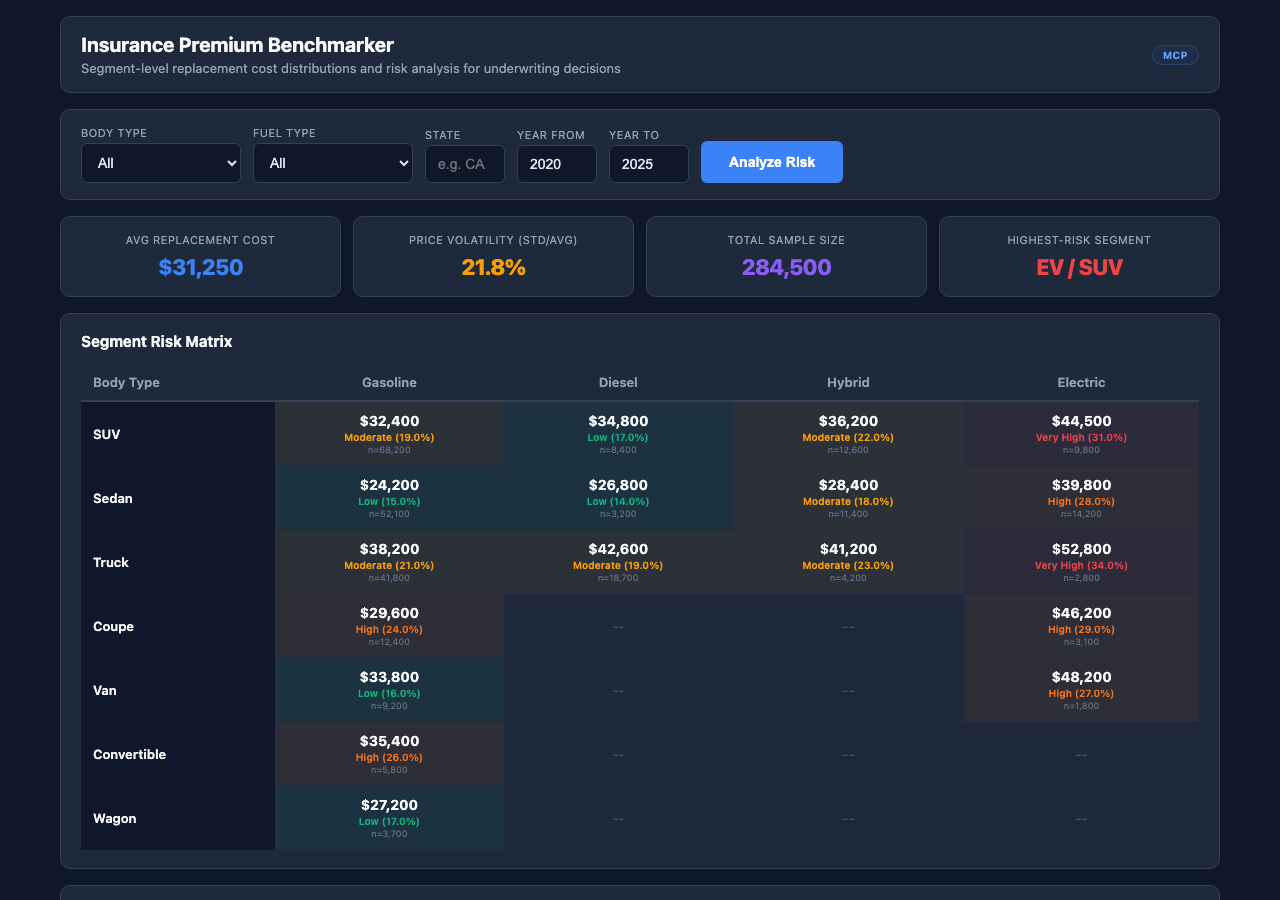This screenshot has width=1280, height=900.
Task: Open the Fuel Type dropdown
Action: coord(333,162)
